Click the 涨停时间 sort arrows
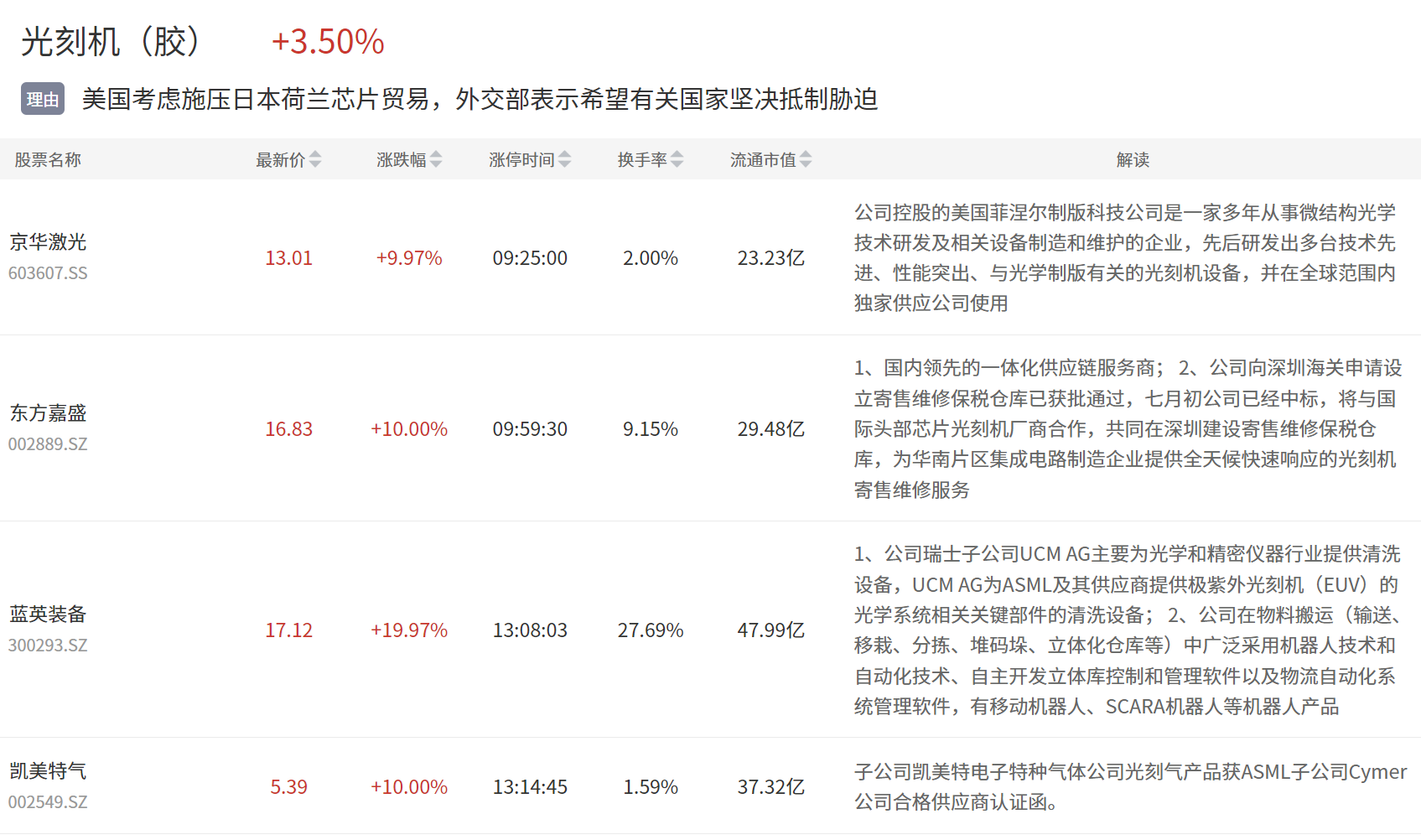Viewport: 1421px width, 840px height. 565,159
